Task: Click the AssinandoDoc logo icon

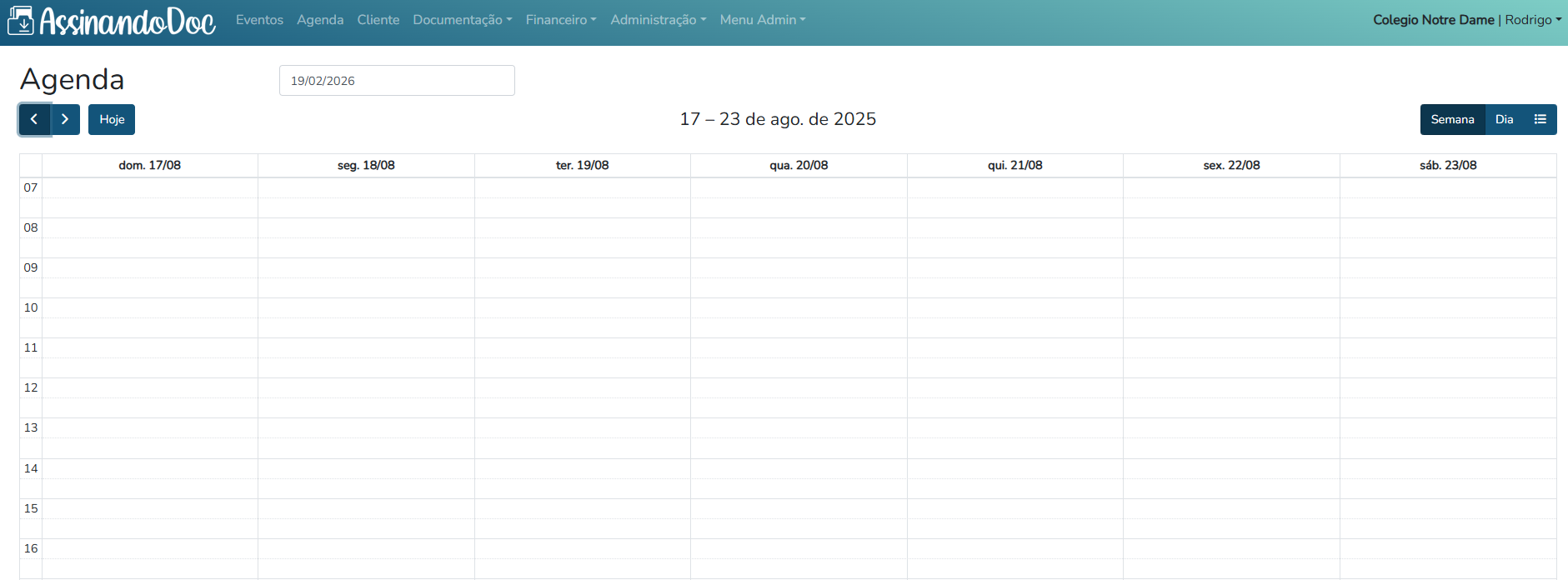Action: point(21,21)
